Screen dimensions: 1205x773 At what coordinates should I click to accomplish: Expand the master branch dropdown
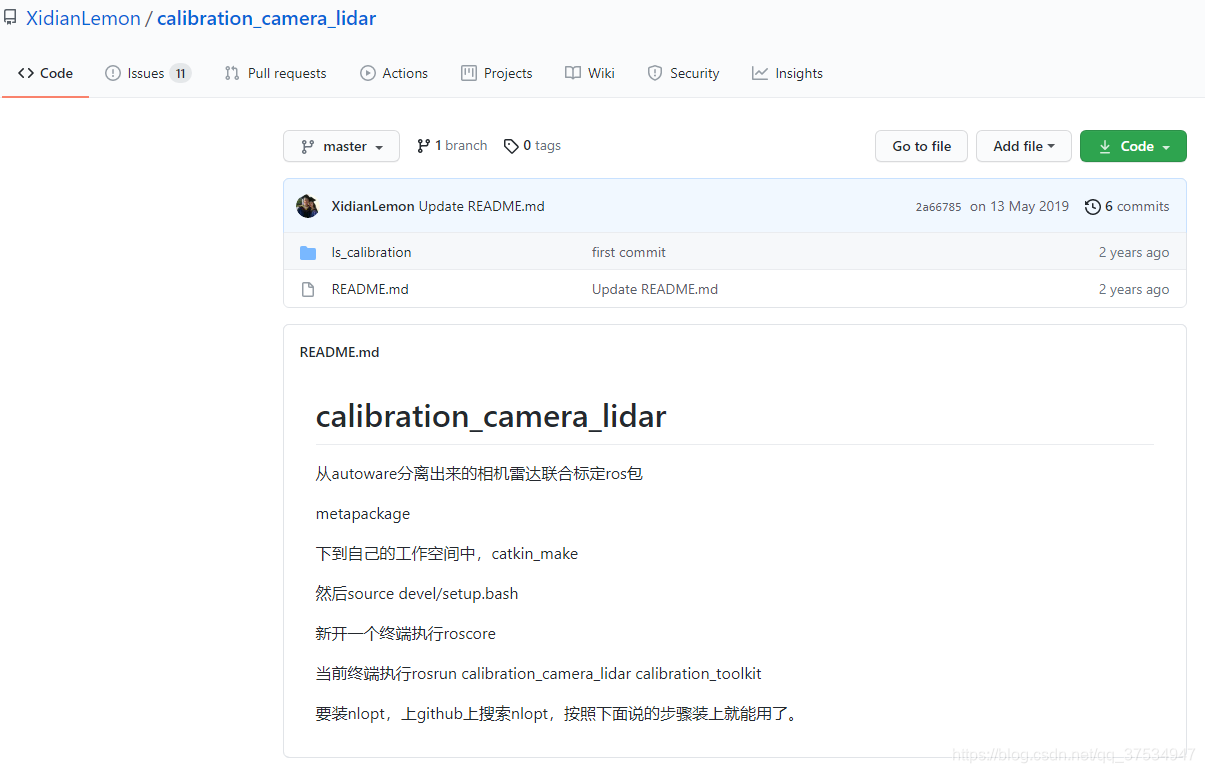341,146
